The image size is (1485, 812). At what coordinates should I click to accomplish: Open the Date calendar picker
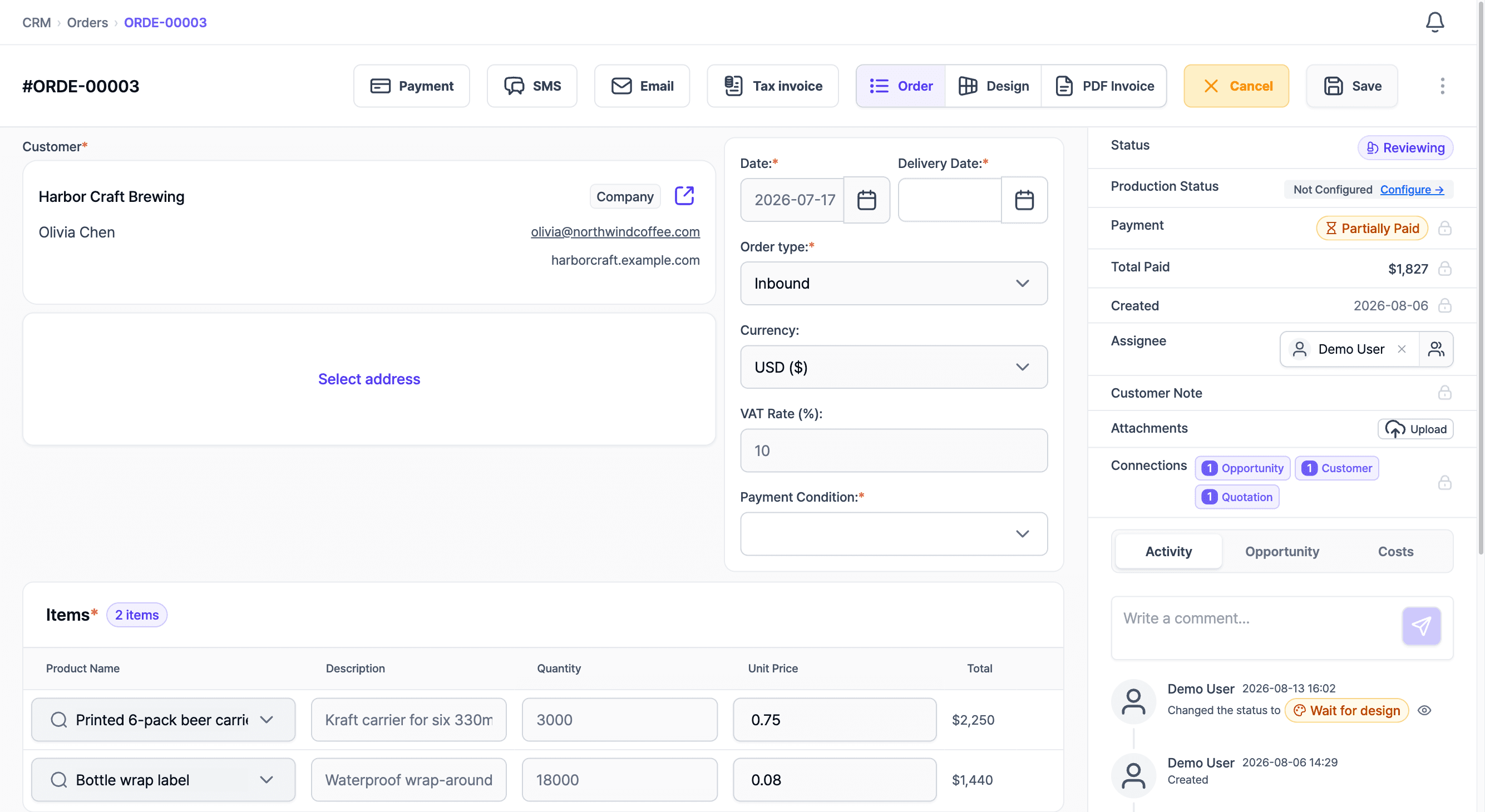pyautogui.click(x=866, y=200)
